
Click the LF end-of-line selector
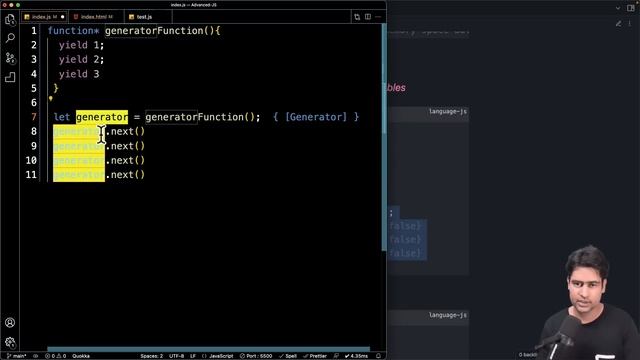pos(193,356)
